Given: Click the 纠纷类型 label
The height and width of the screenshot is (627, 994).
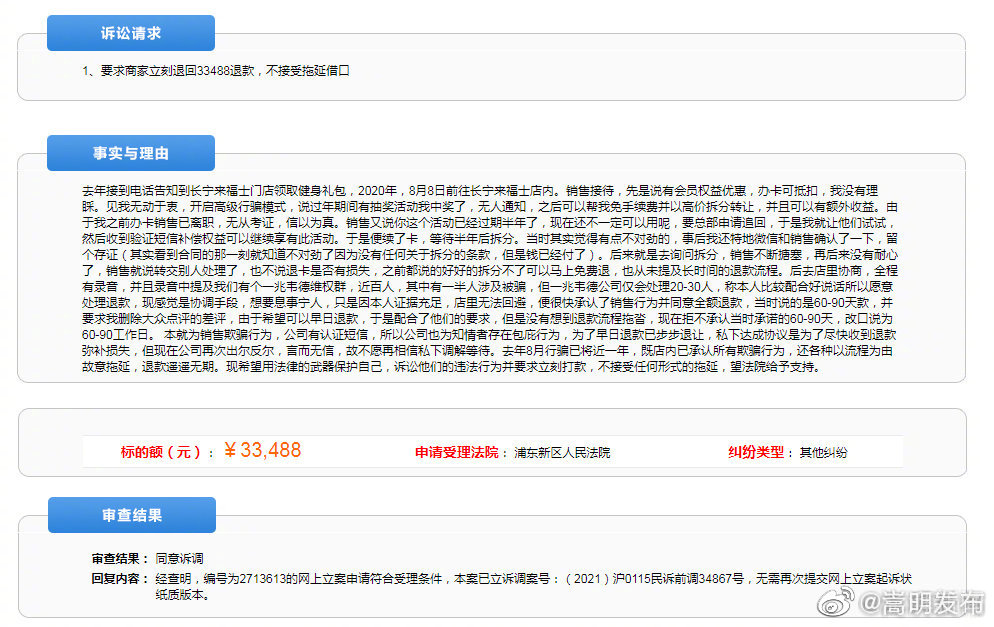Looking at the screenshot, I should click(x=755, y=452).
